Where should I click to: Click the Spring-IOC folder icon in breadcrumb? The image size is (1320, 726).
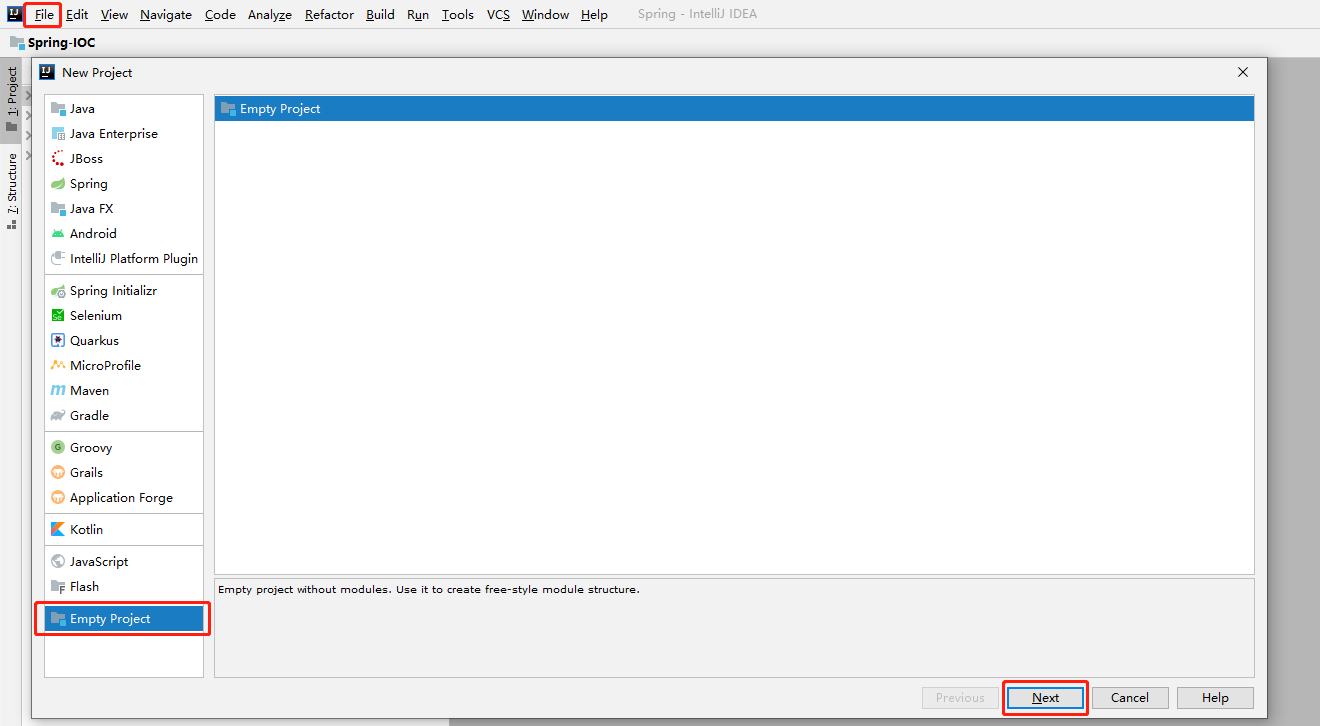[17, 43]
